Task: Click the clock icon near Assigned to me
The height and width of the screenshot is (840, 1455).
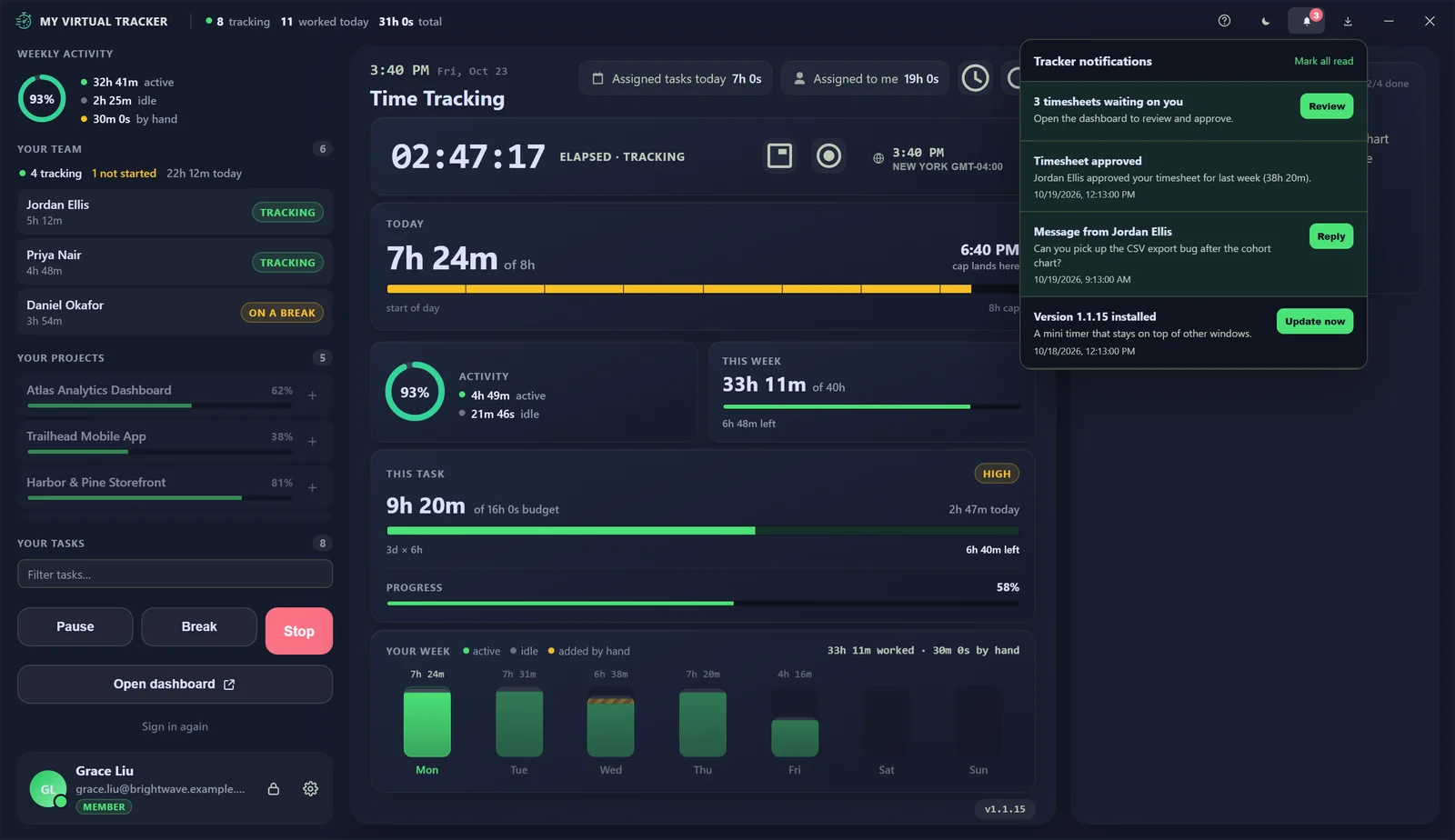Action: 975,78
